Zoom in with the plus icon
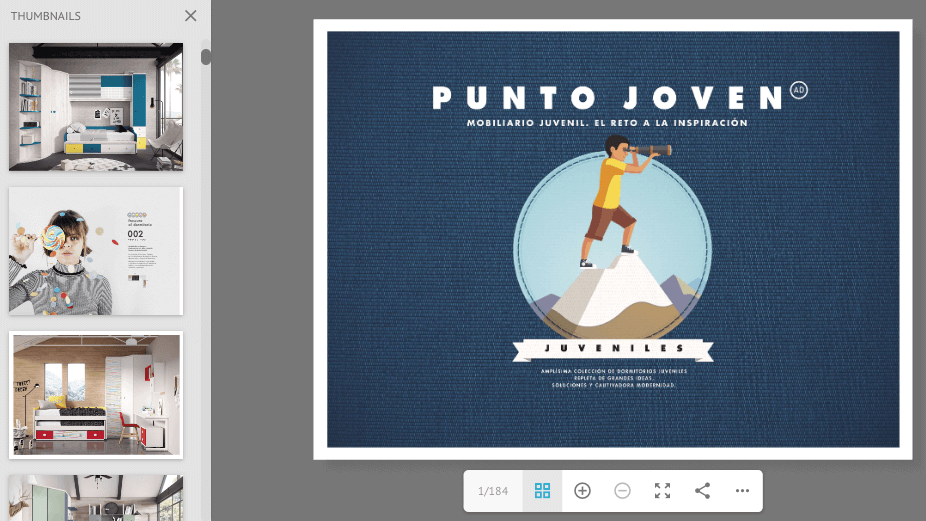The height and width of the screenshot is (521, 926). [x=582, y=491]
